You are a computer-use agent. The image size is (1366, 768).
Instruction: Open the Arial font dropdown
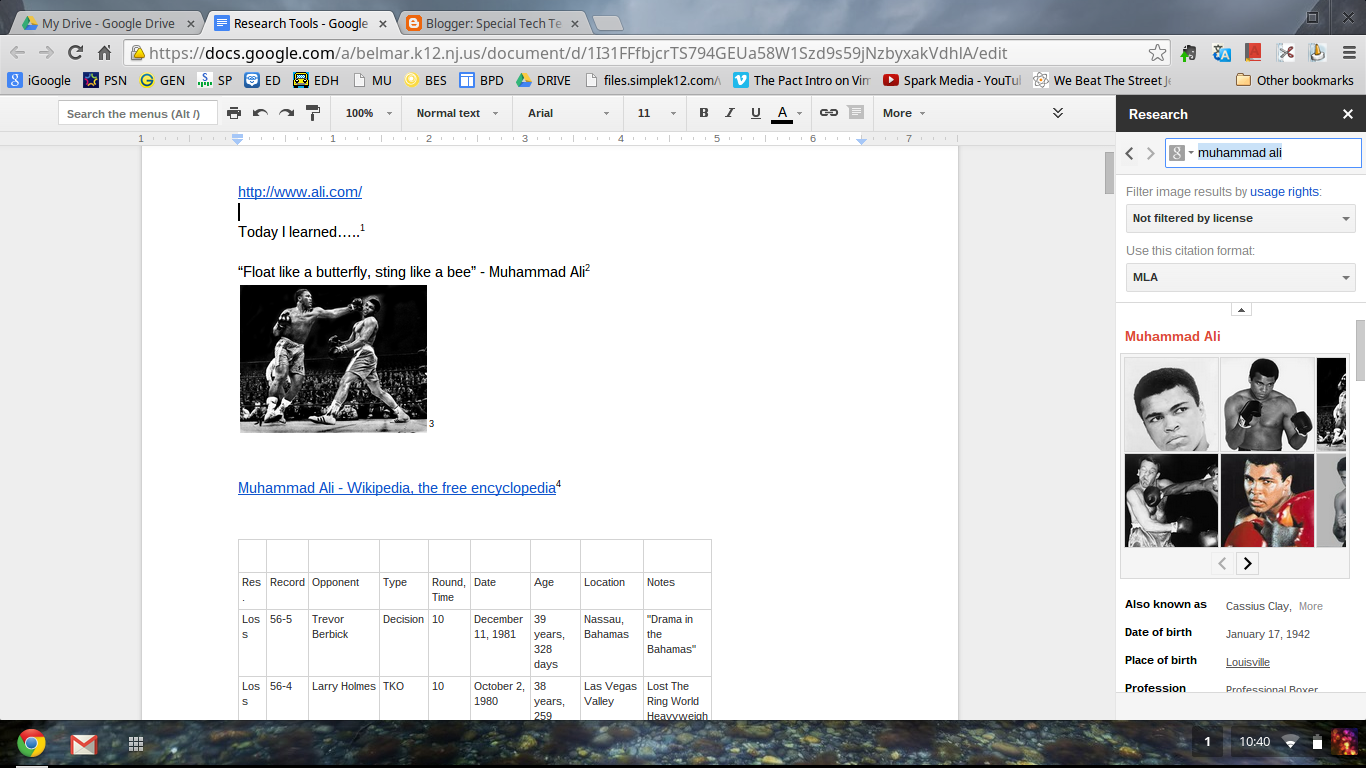pos(568,113)
